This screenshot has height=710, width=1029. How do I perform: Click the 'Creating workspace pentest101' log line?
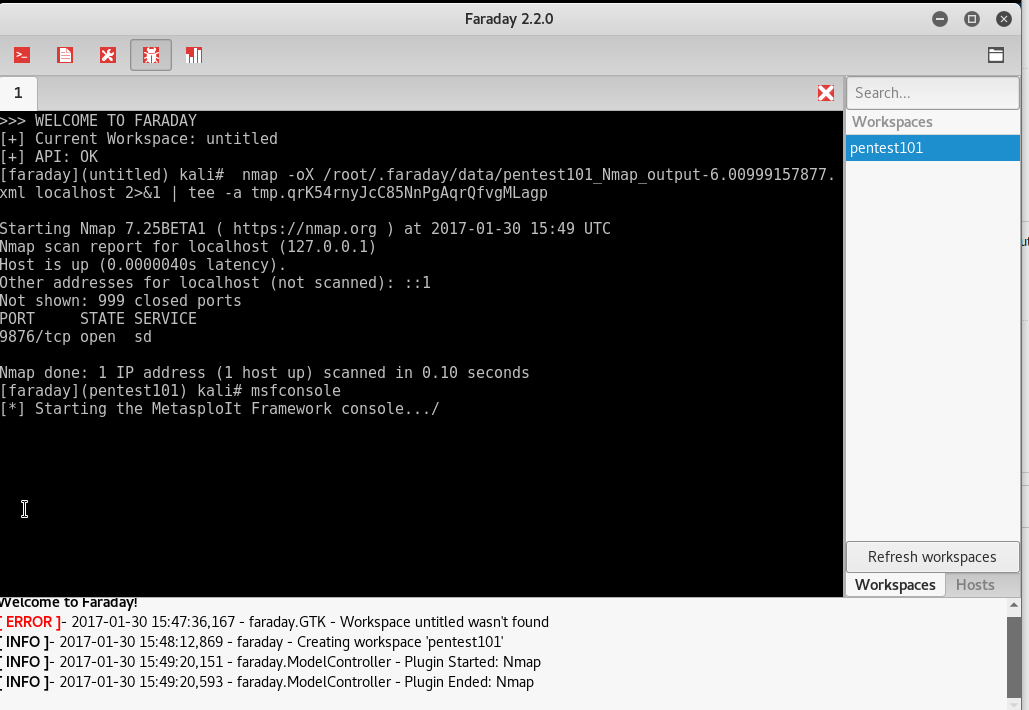click(x=252, y=642)
